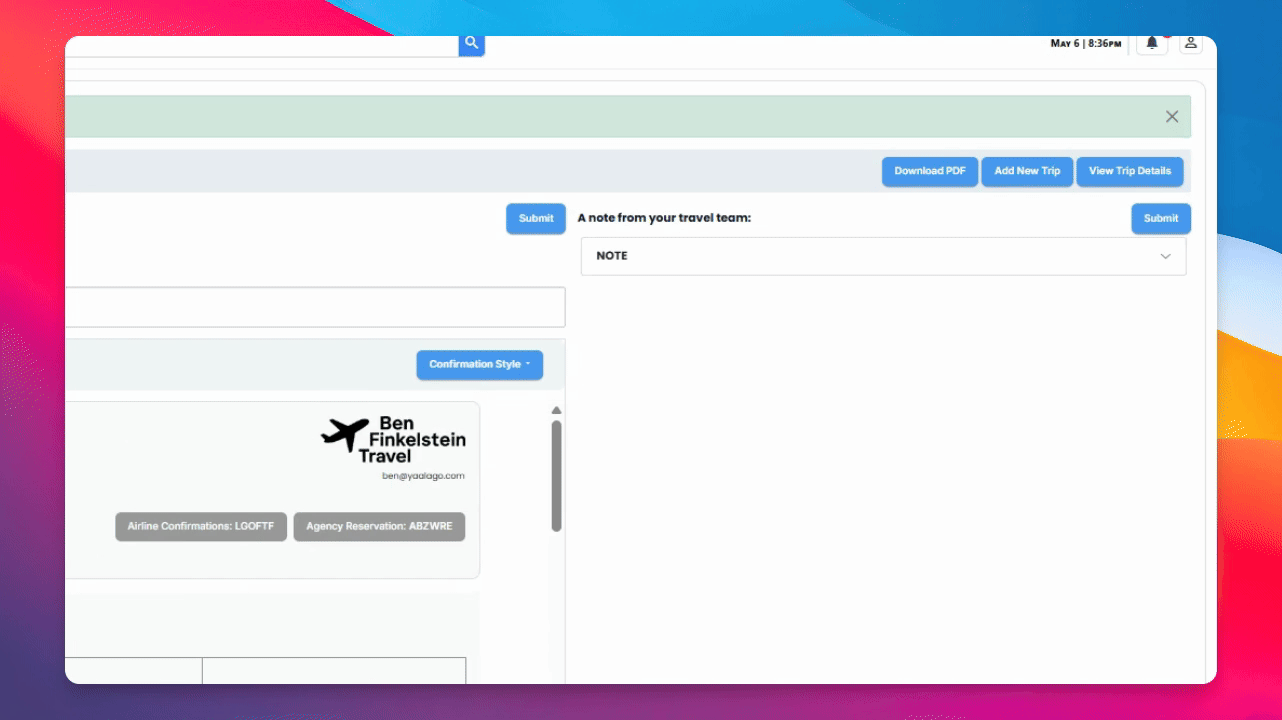Click the May 6 | 8:36pm date text
Viewport: 1282px width, 720px height.
[x=1085, y=44]
